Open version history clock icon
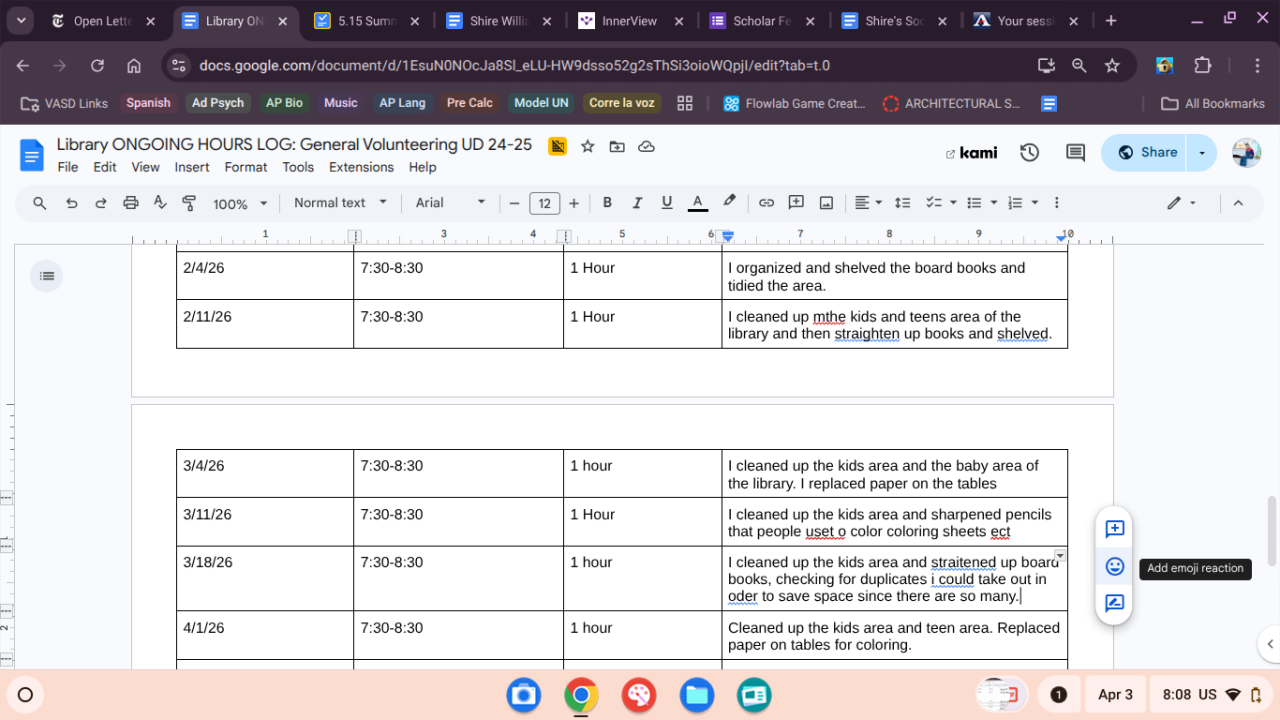This screenshot has width=1280, height=720. (1029, 153)
